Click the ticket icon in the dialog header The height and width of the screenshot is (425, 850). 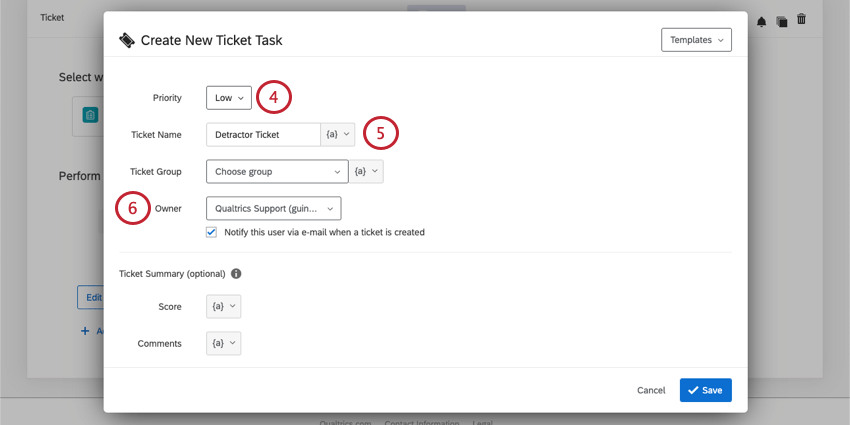(127, 40)
